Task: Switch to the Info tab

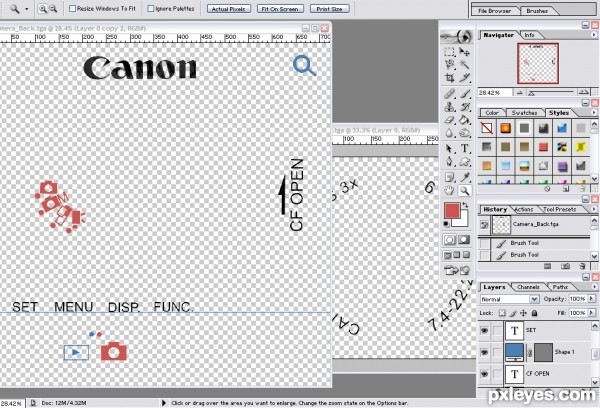Action: click(x=529, y=35)
